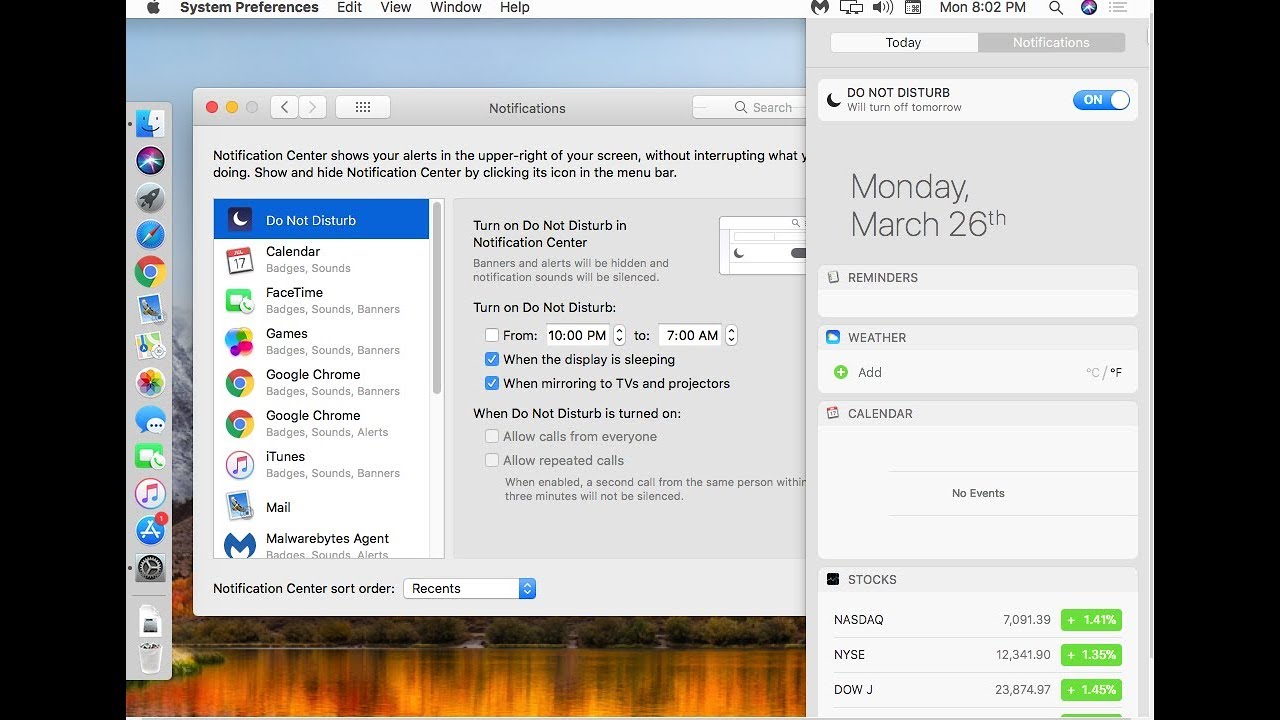Select Games in notifications list
Screen dimensions: 1280x720
coord(321,342)
